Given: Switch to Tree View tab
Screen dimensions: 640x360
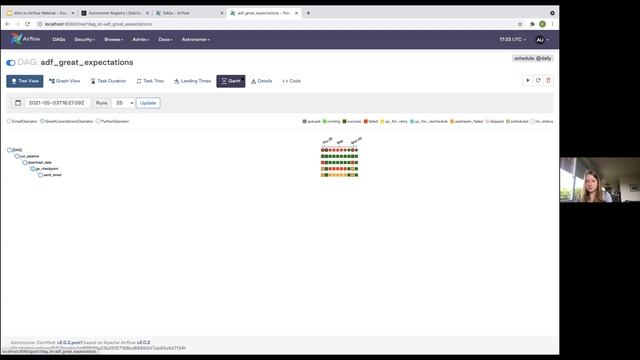Looking at the screenshot, I should tap(24, 81).
